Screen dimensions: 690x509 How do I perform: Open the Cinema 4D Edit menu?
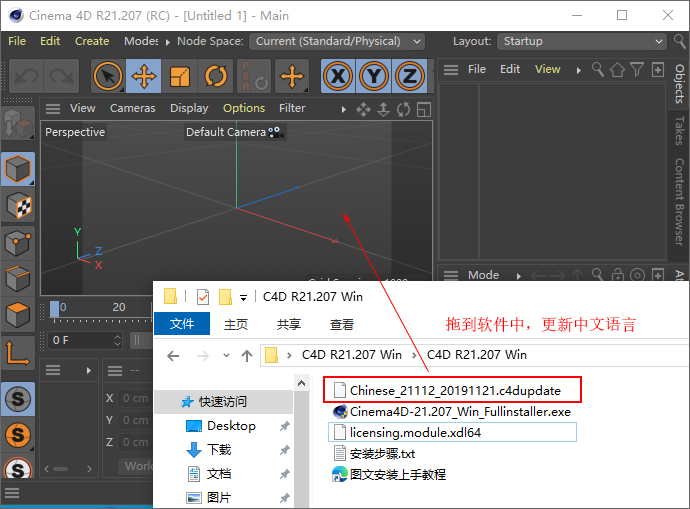click(x=50, y=41)
